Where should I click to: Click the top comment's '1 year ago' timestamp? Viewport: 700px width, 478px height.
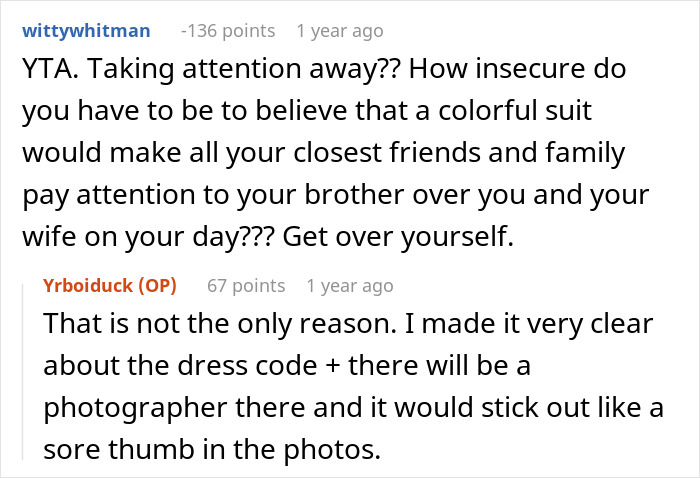coord(340,30)
